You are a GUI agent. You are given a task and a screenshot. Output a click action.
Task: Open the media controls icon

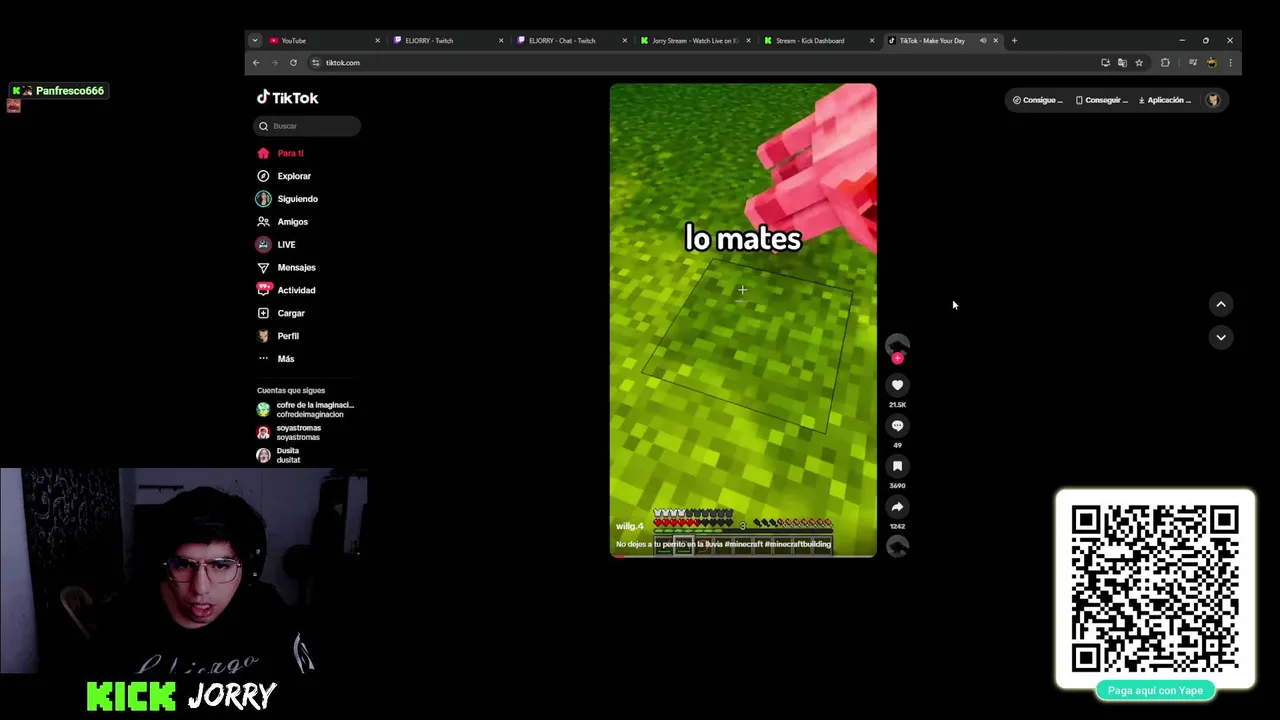[1192, 63]
